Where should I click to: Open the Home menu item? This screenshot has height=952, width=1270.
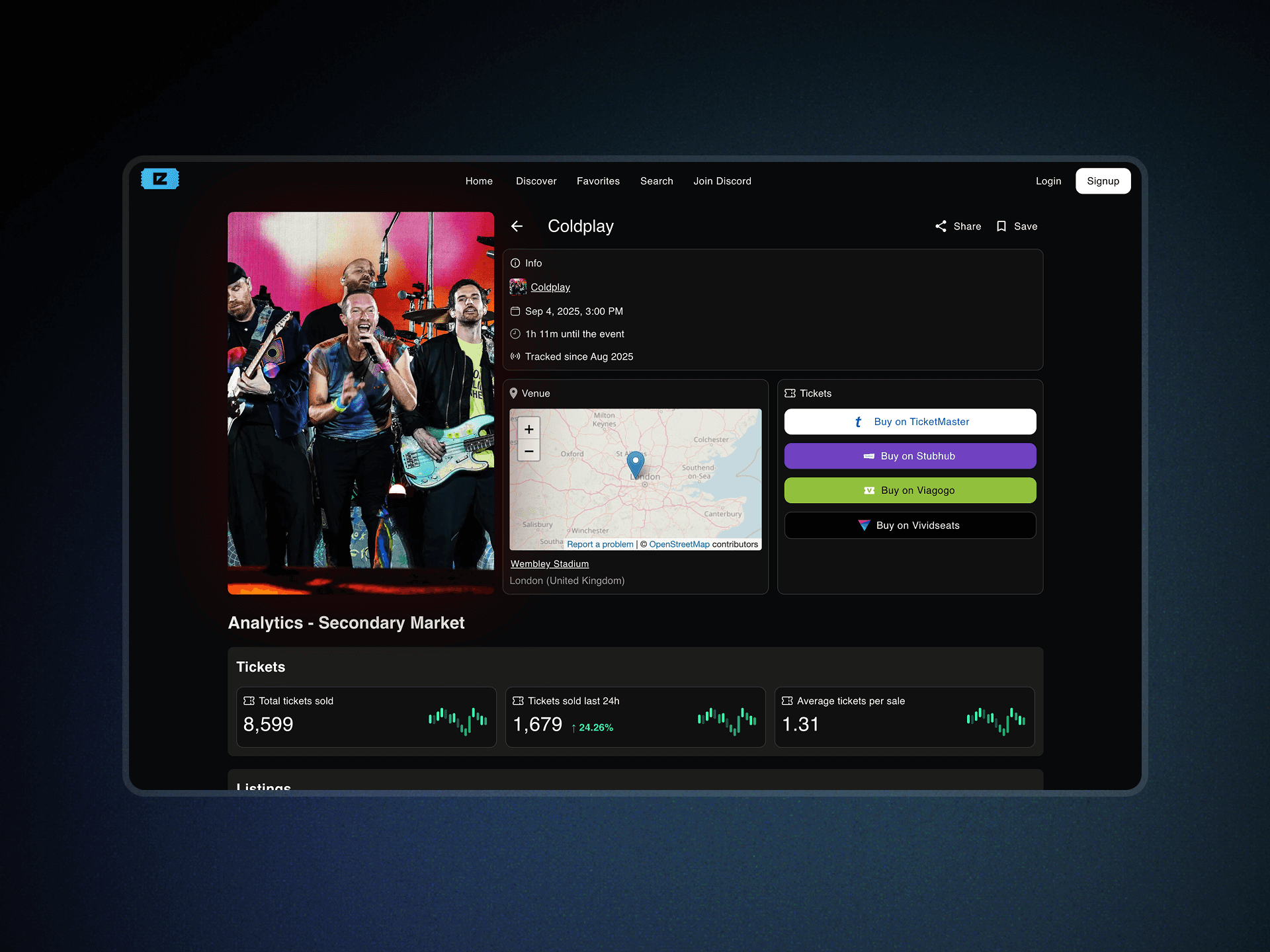479,181
